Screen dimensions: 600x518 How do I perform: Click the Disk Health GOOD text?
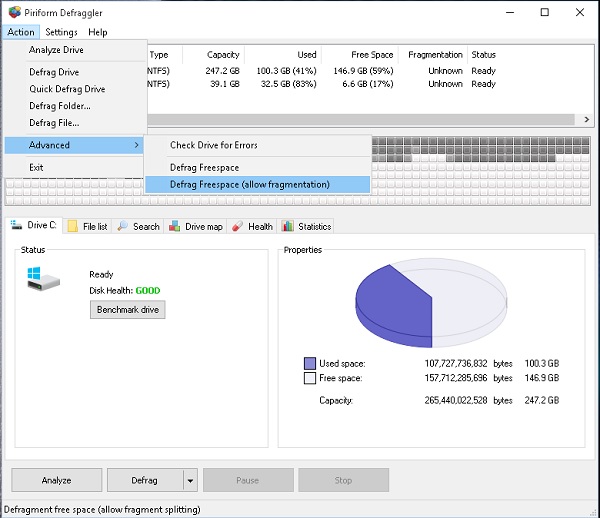[148, 290]
